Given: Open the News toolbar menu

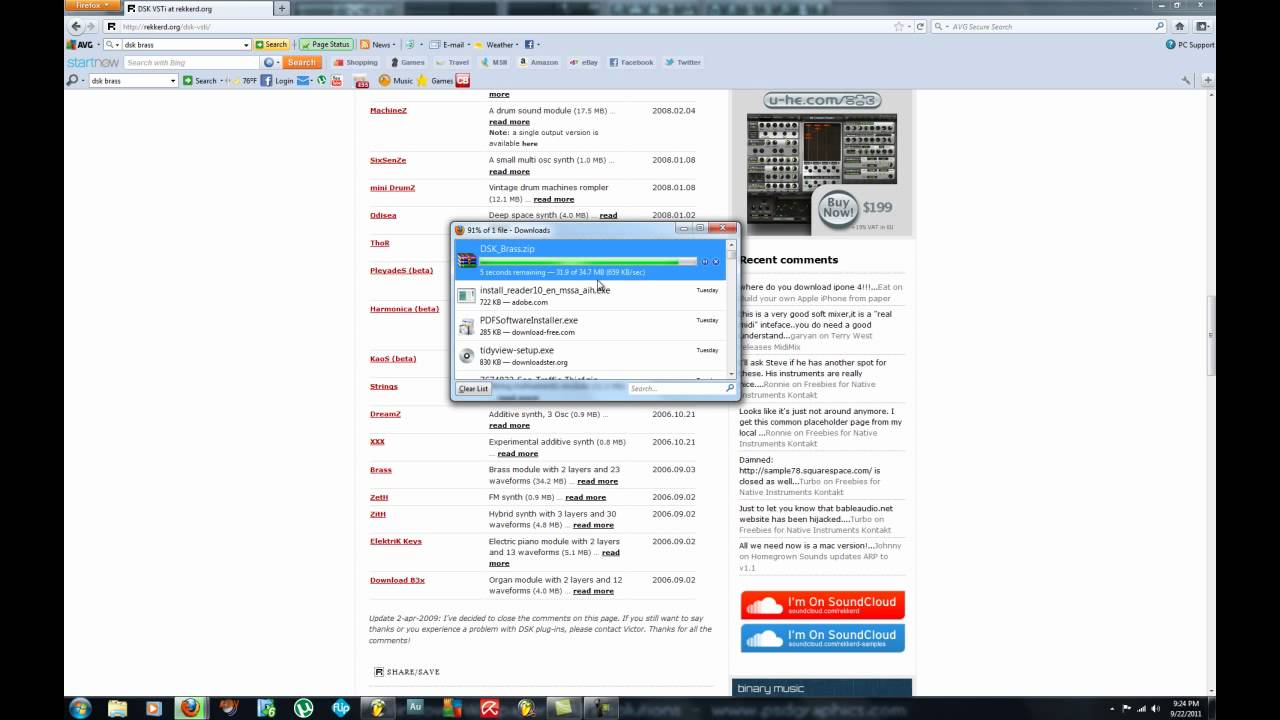Looking at the screenshot, I should point(379,45).
